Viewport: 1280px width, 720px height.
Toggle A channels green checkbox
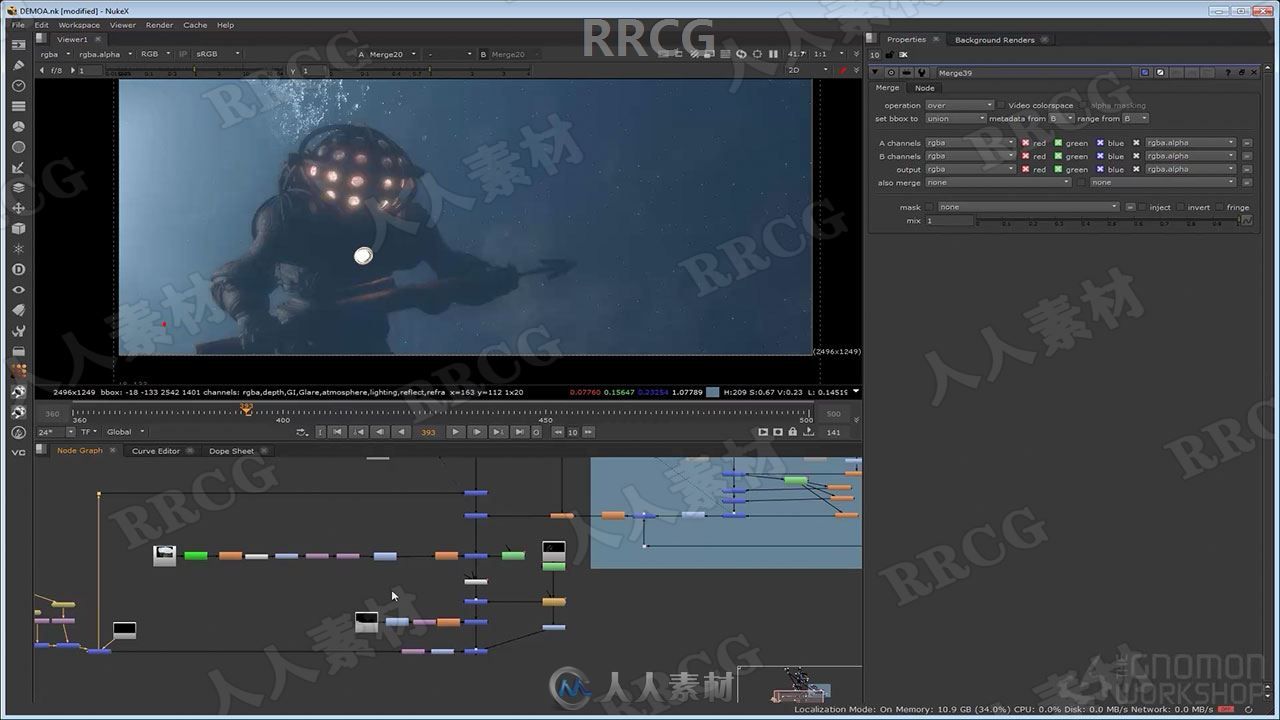[1058, 143]
